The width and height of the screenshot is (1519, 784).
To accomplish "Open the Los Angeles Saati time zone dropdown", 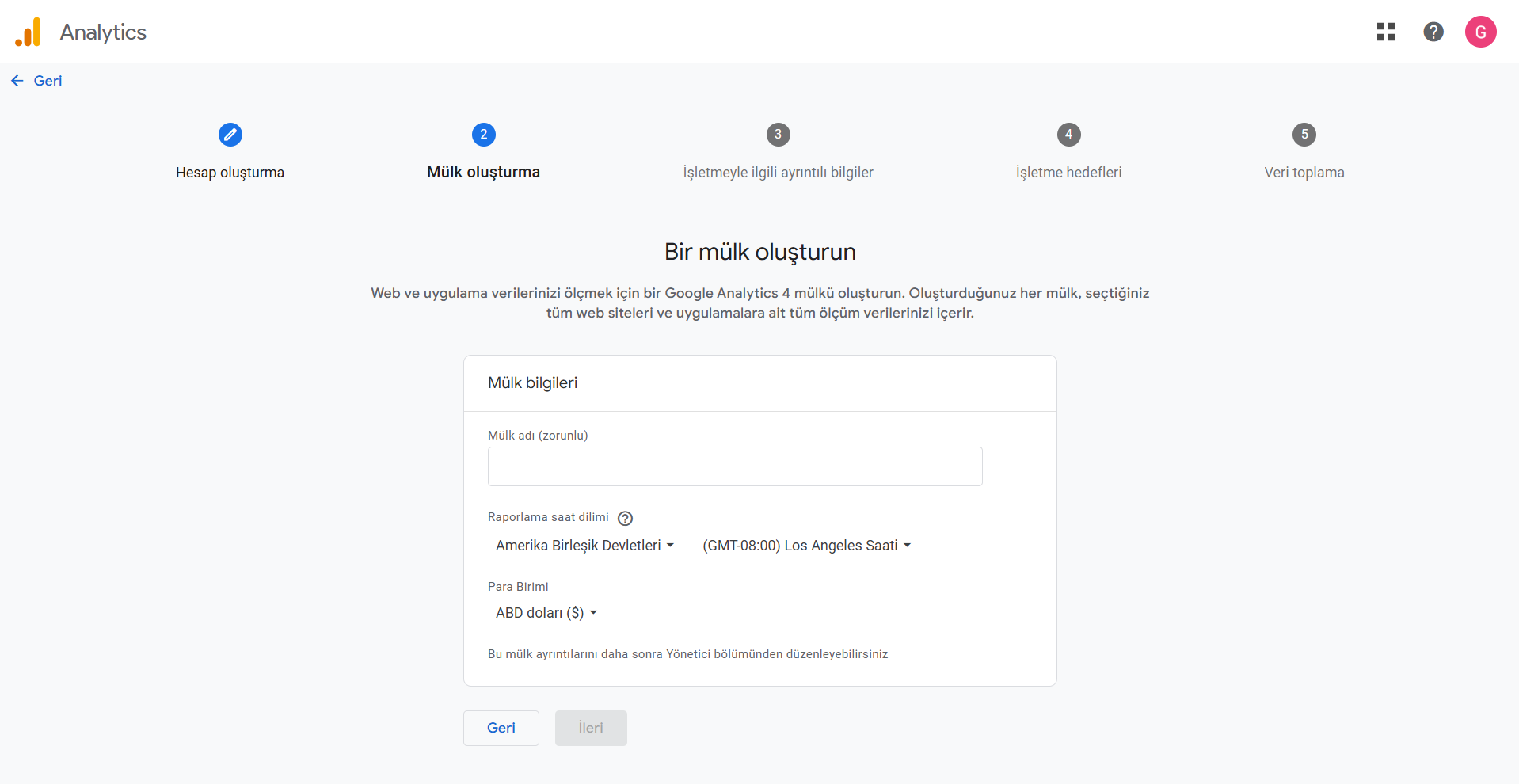I will click(806, 546).
